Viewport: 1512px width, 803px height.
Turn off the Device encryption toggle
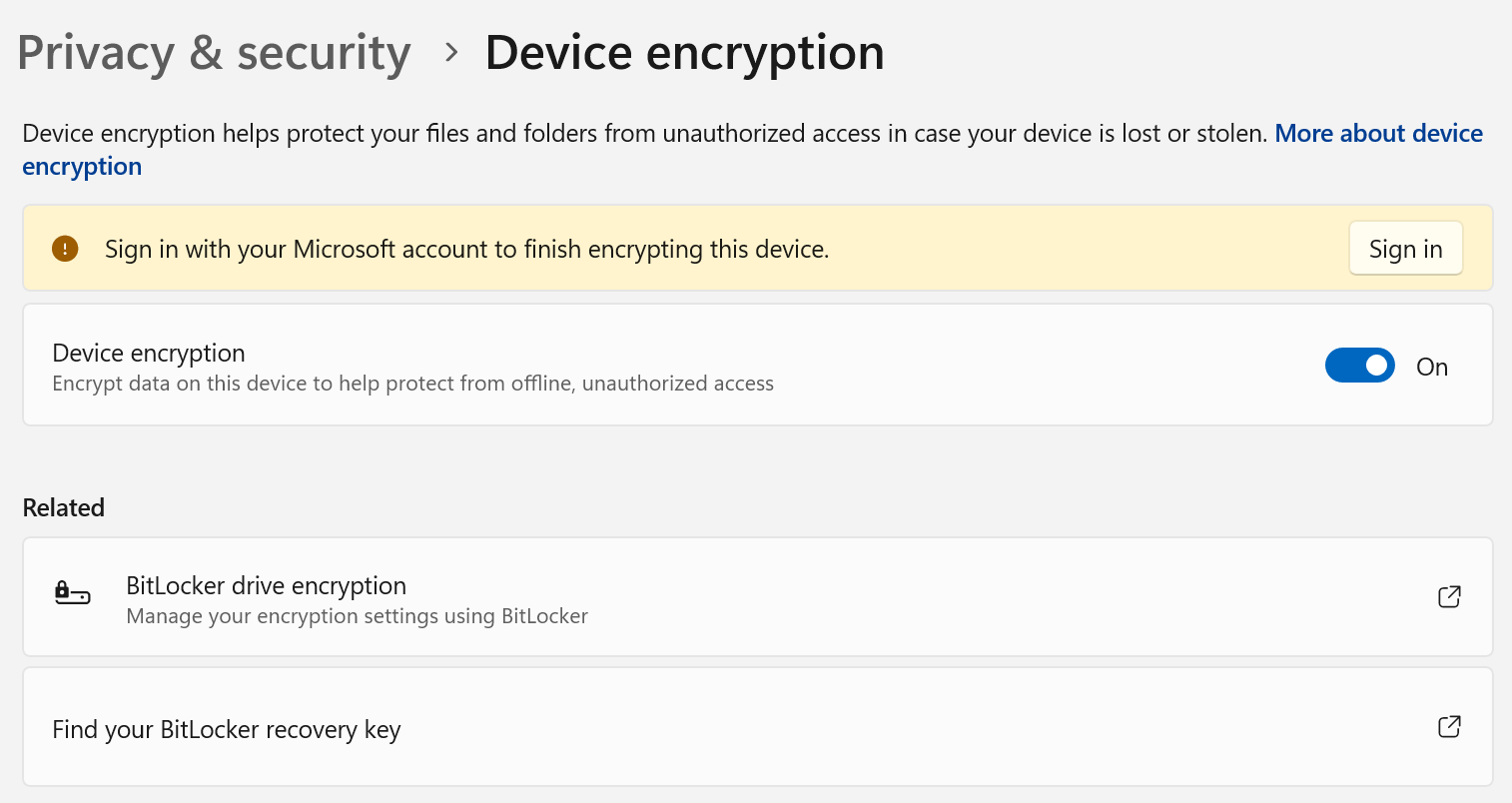[x=1359, y=366]
